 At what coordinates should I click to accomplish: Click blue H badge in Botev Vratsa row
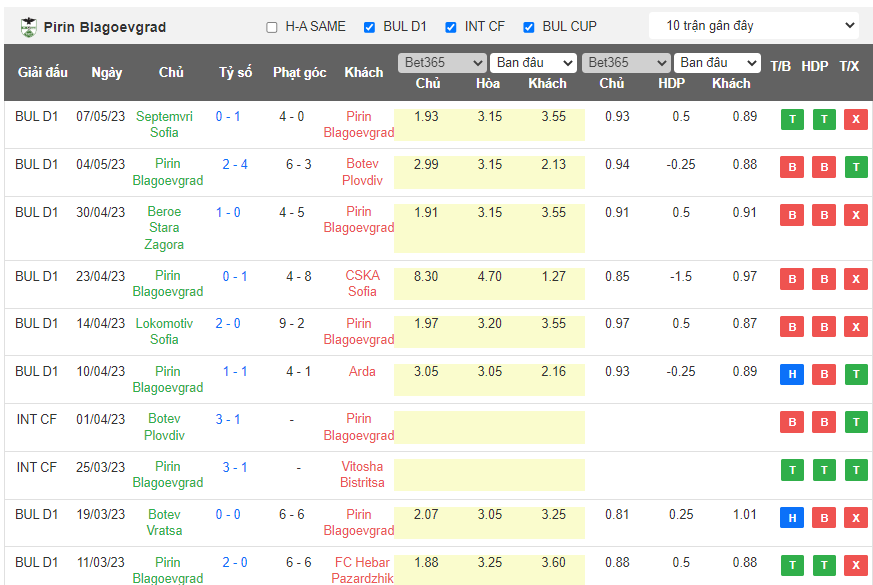click(792, 518)
